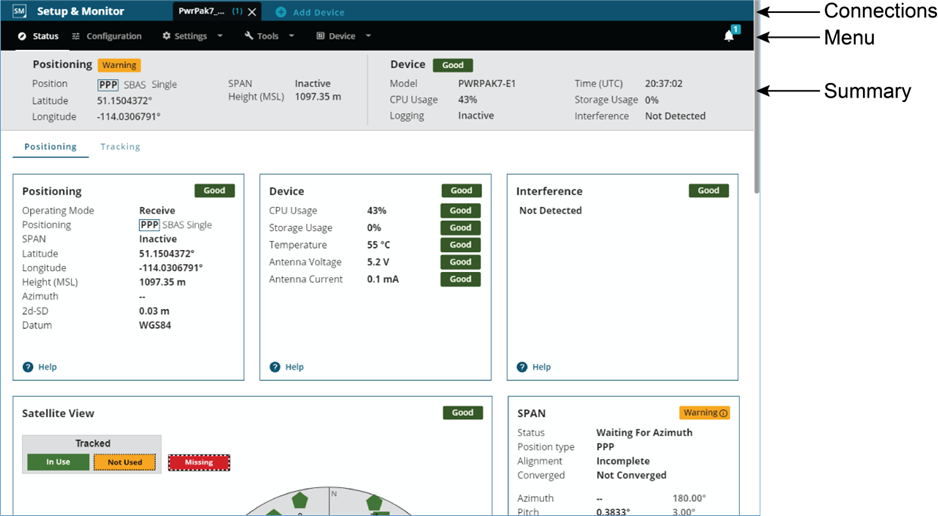Select the Positioning tab

click(x=50, y=146)
